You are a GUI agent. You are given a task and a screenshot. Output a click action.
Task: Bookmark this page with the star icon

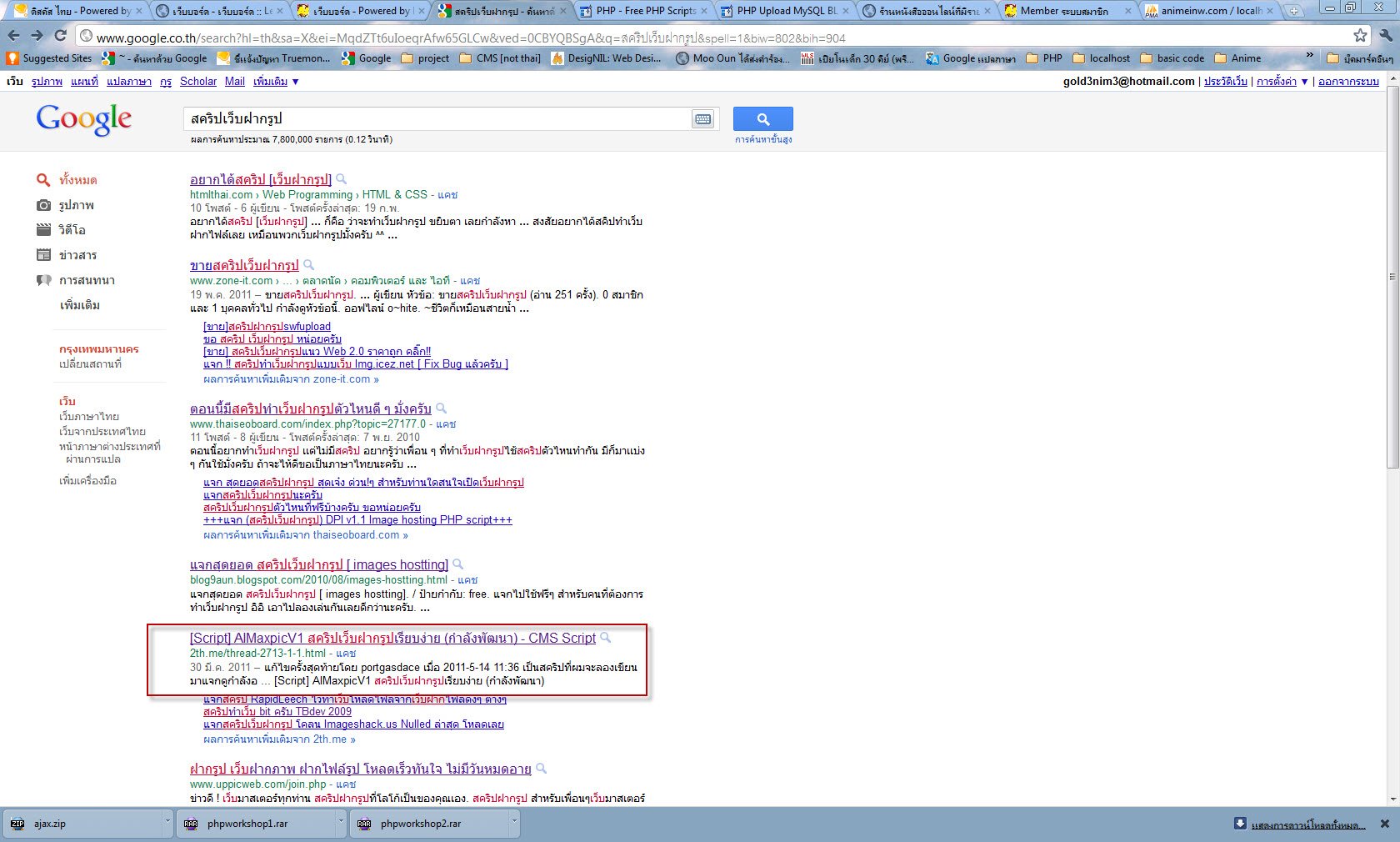[x=1360, y=35]
